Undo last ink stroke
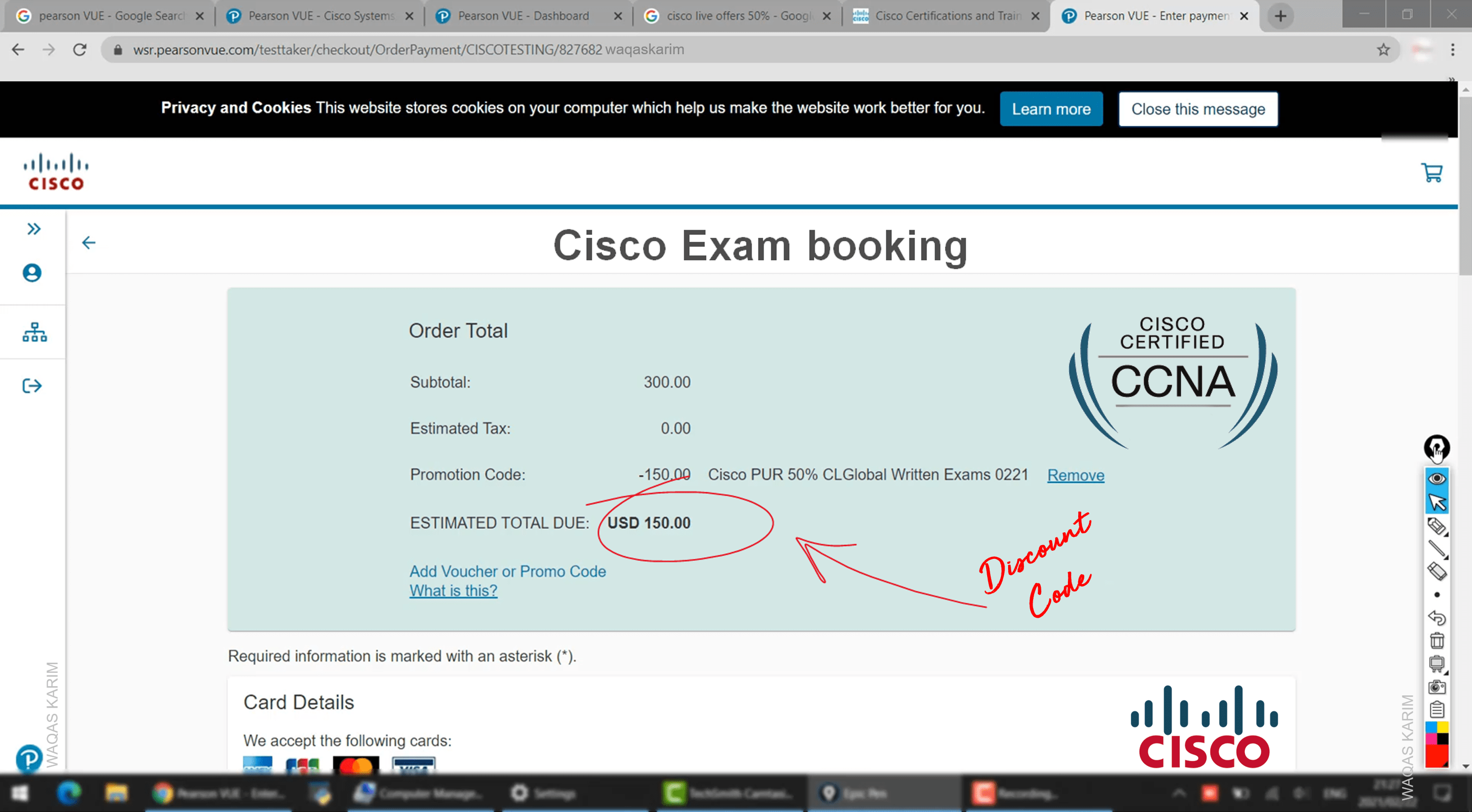The height and width of the screenshot is (812, 1472). coord(1437,618)
